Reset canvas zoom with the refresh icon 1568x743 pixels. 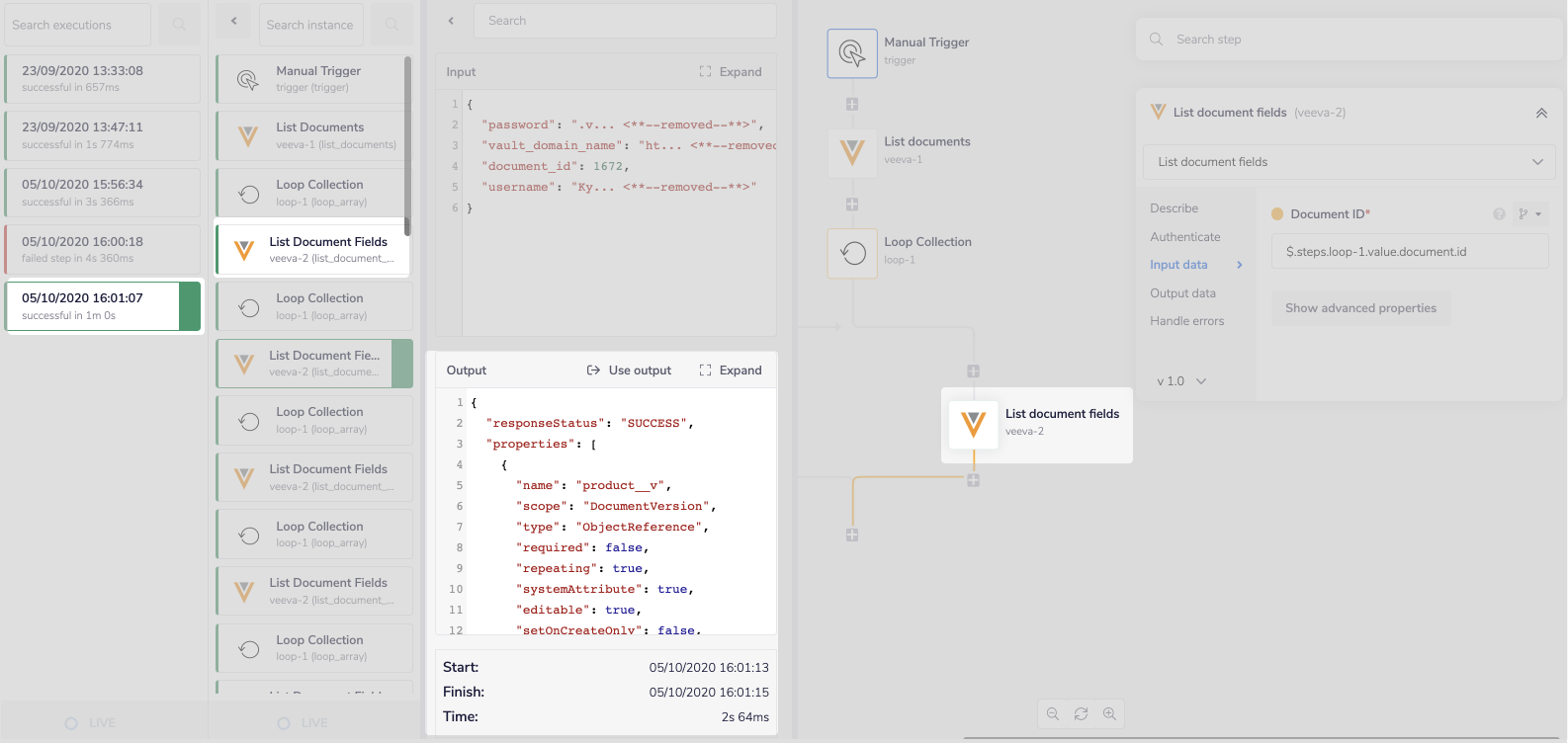pos(1081,713)
